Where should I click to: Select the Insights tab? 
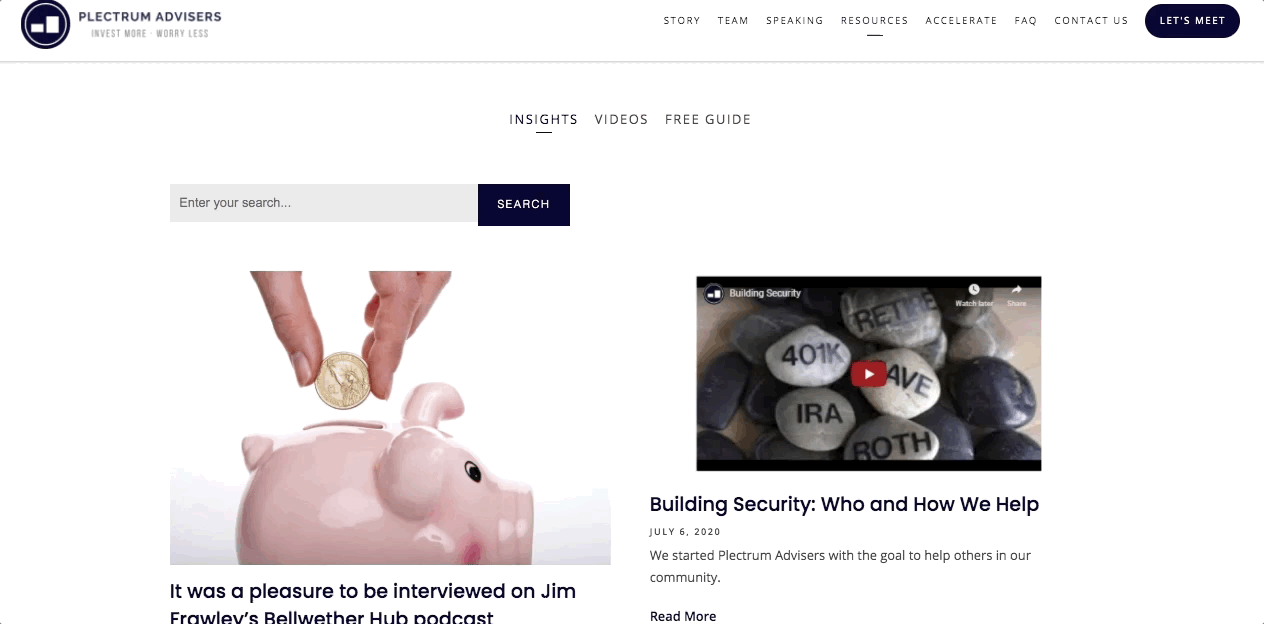click(x=544, y=120)
